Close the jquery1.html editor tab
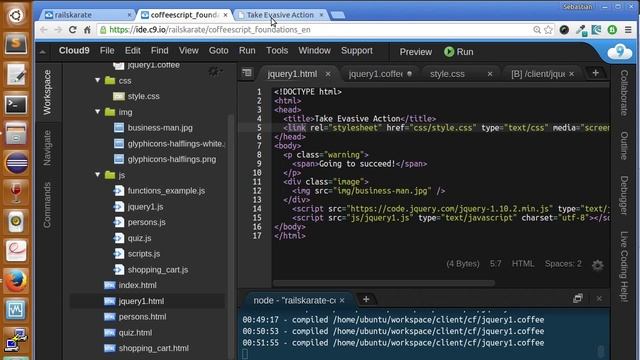The height and width of the screenshot is (360, 640). [328, 74]
